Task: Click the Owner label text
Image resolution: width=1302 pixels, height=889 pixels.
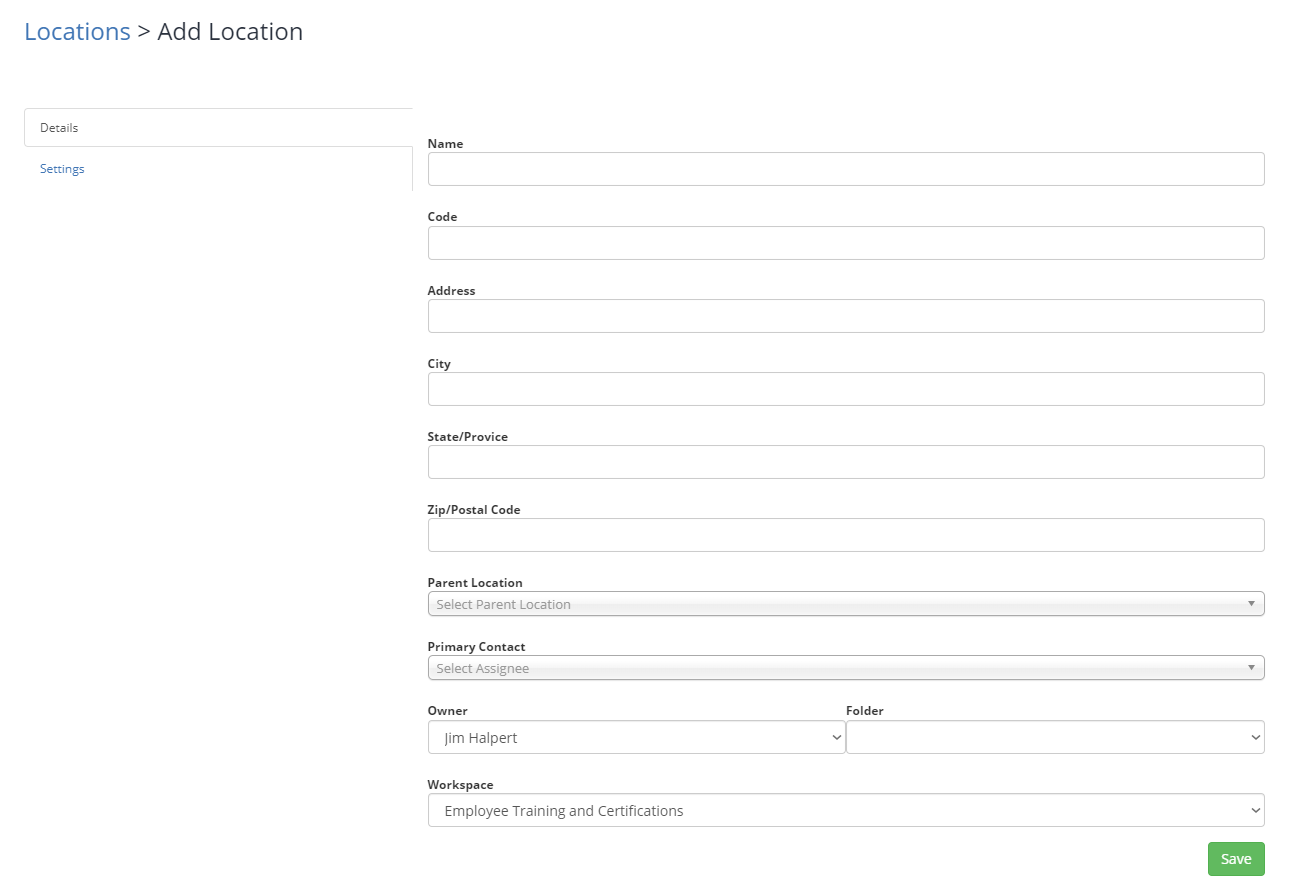Action: (x=447, y=711)
